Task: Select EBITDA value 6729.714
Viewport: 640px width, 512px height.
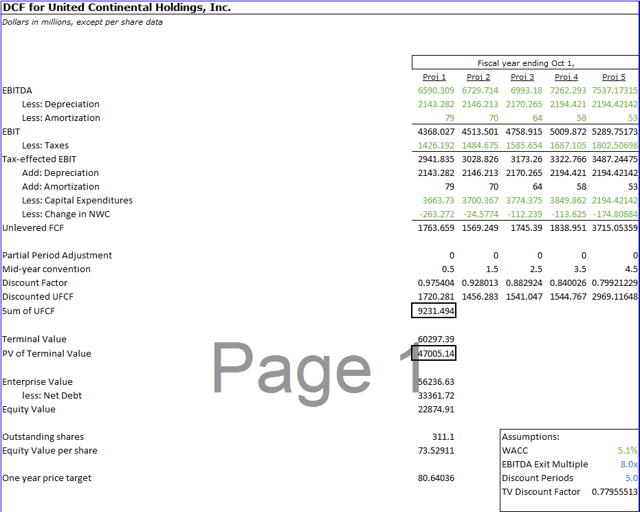Action: pos(480,90)
